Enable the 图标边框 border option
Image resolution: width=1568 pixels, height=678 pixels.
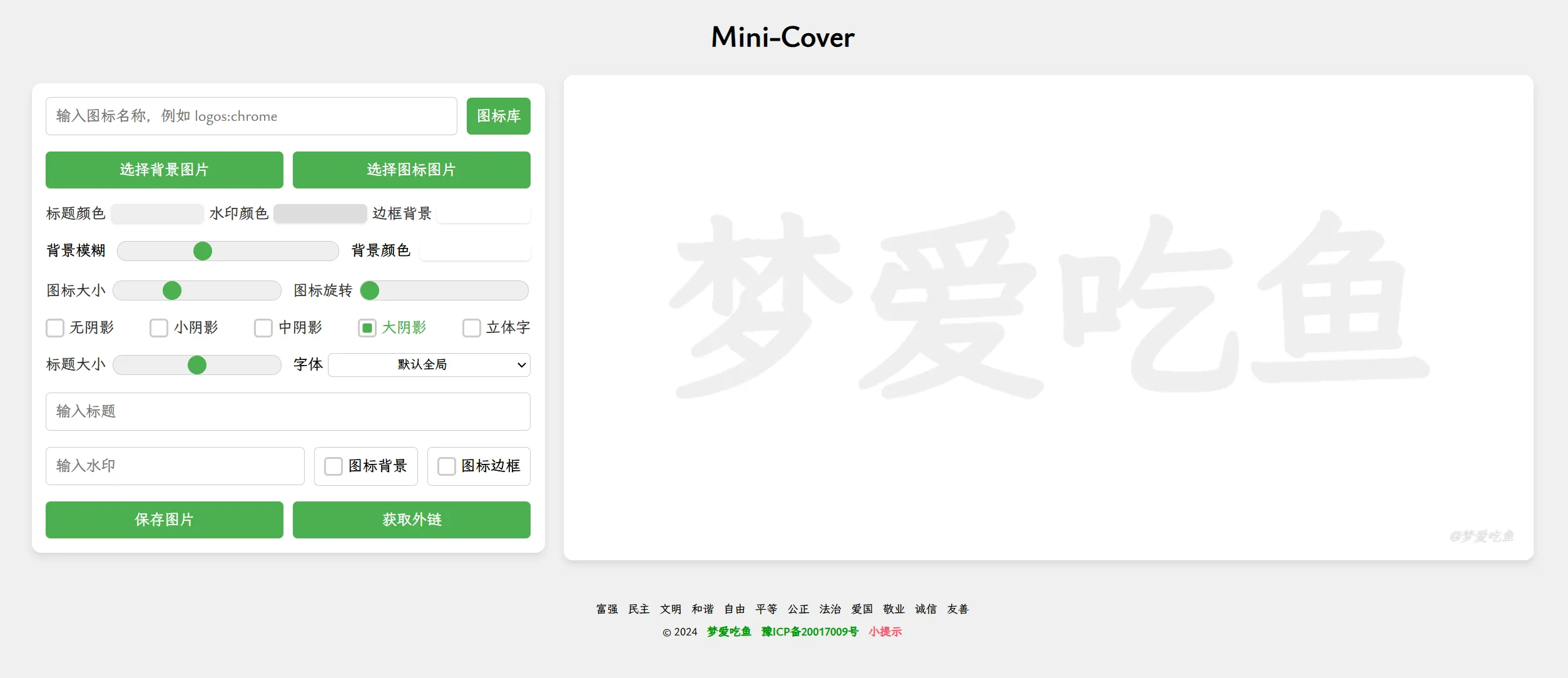[x=446, y=466]
